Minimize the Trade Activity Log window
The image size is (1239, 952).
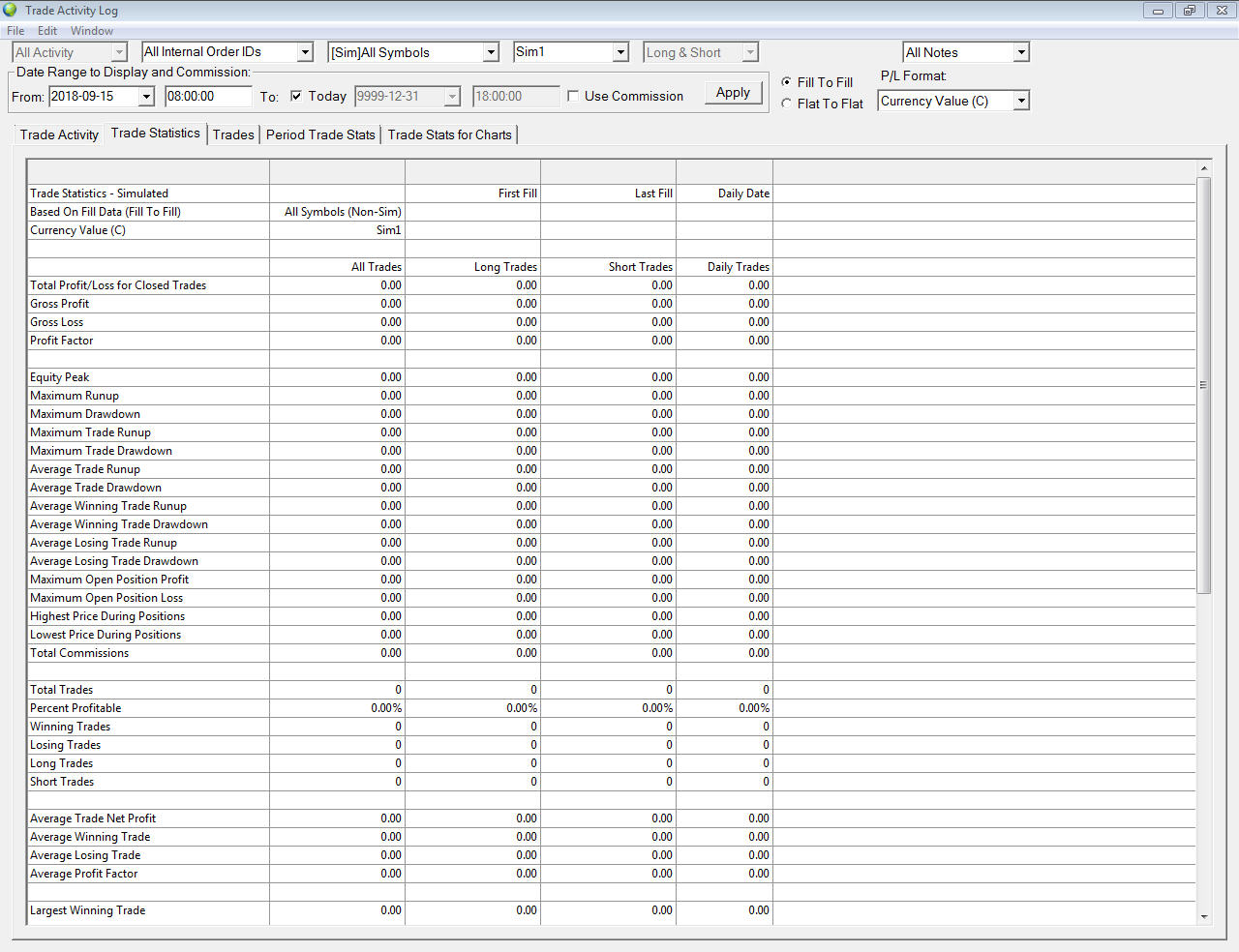point(1158,11)
